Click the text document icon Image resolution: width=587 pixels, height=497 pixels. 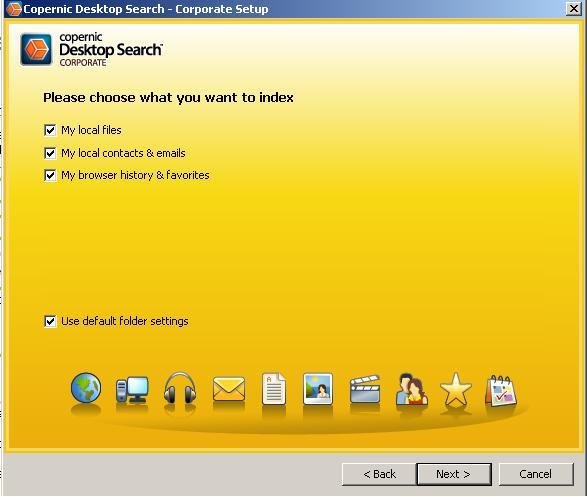[x=274, y=389]
